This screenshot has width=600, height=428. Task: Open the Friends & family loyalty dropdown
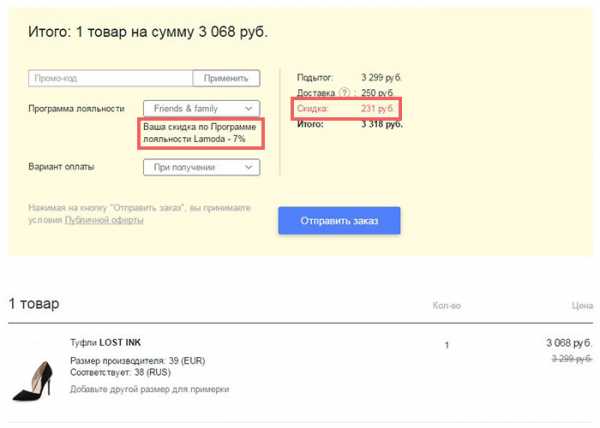[201, 108]
